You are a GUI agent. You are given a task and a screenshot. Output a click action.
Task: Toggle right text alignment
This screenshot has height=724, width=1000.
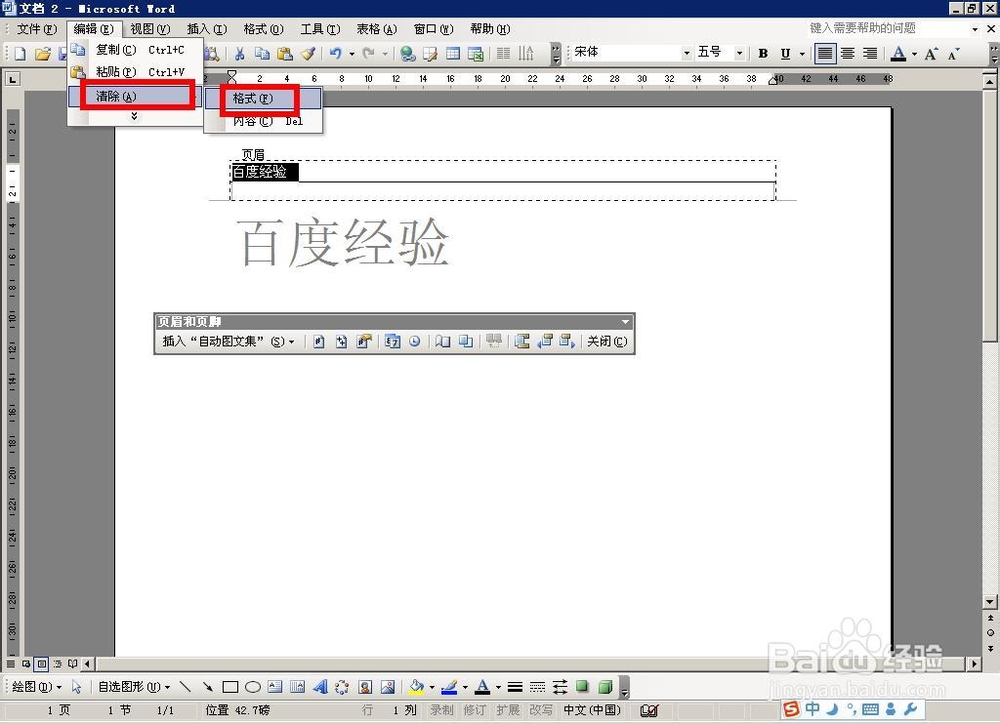point(870,54)
